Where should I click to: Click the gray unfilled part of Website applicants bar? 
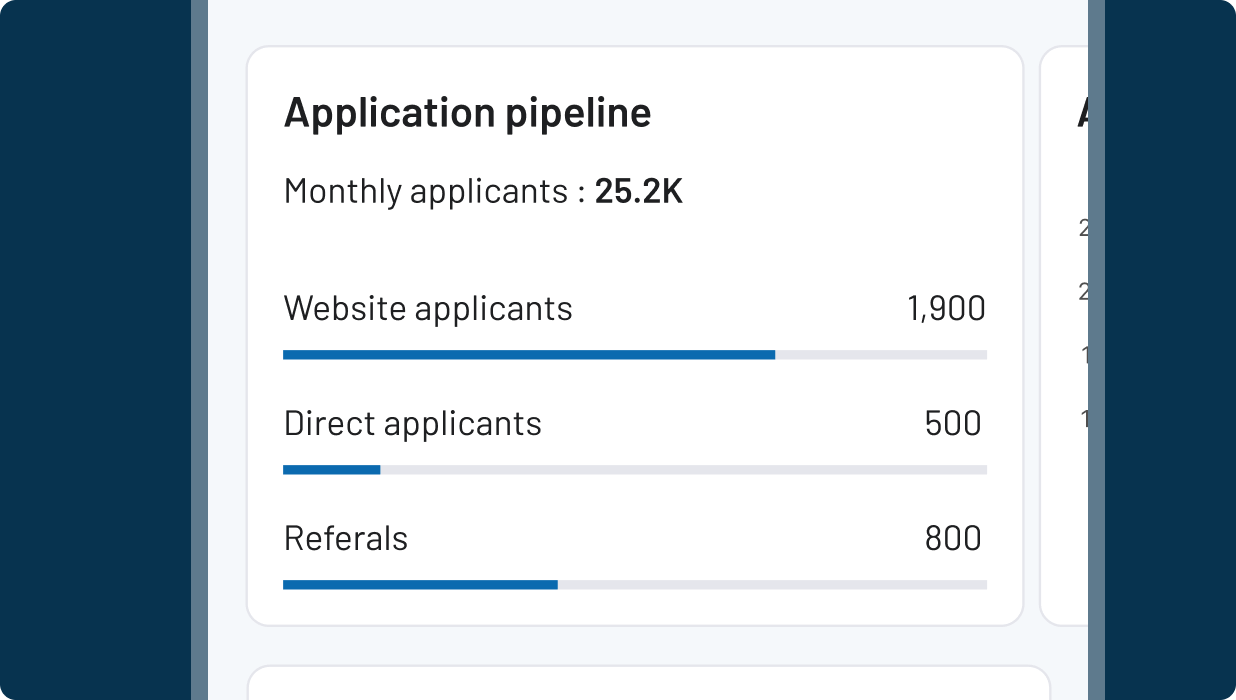pyautogui.click(x=880, y=355)
